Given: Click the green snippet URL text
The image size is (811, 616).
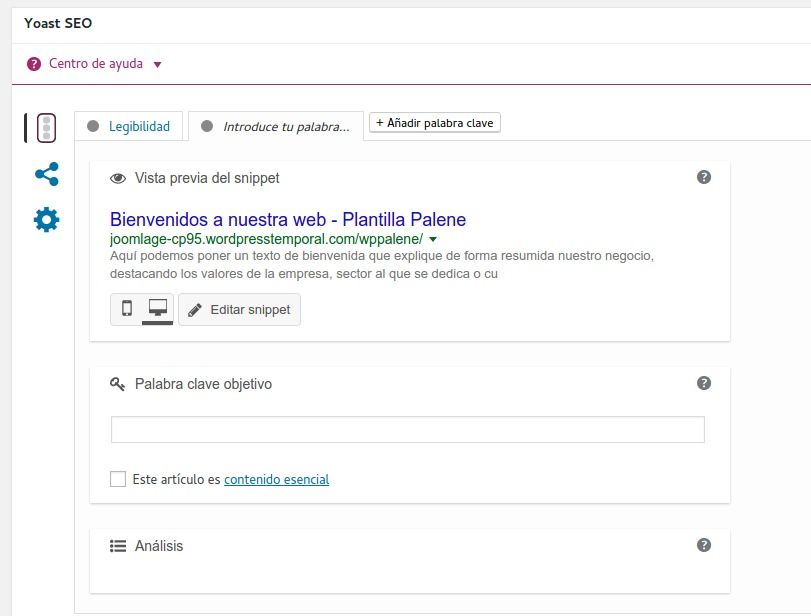Looking at the screenshot, I should (x=266, y=239).
